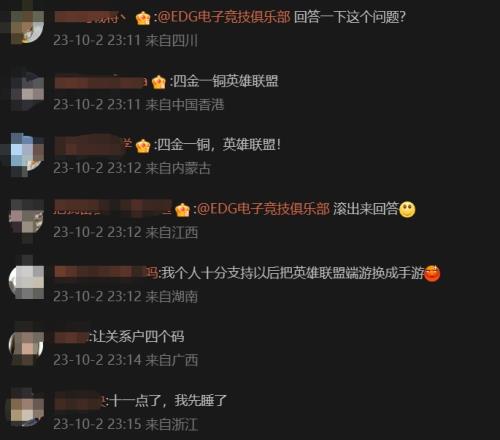Open @EDG电子竞技俱乐部 mention in the Jiangxi comment
This screenshot has height=440, width=500.
pos(263,209)
